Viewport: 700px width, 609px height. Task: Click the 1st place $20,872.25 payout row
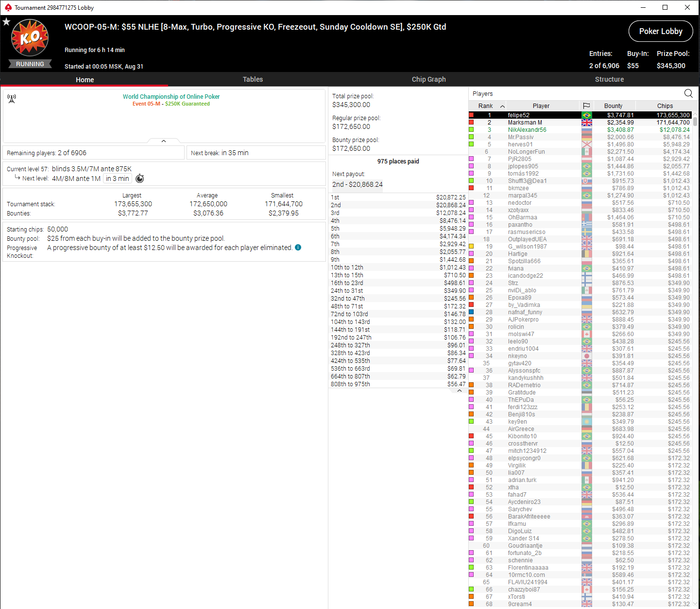point(398,197)
